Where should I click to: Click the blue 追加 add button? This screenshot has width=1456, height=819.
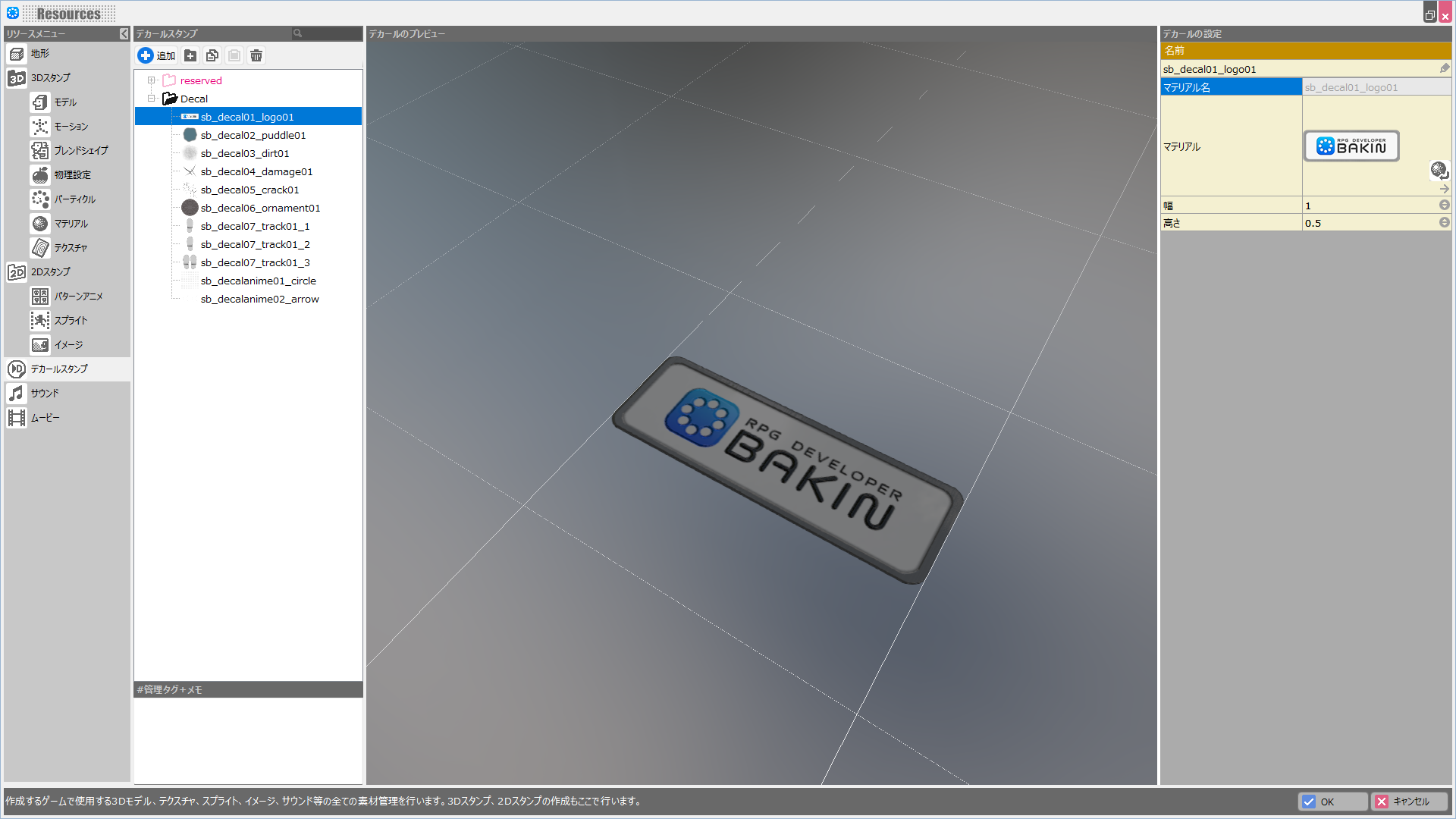(157, 55)
